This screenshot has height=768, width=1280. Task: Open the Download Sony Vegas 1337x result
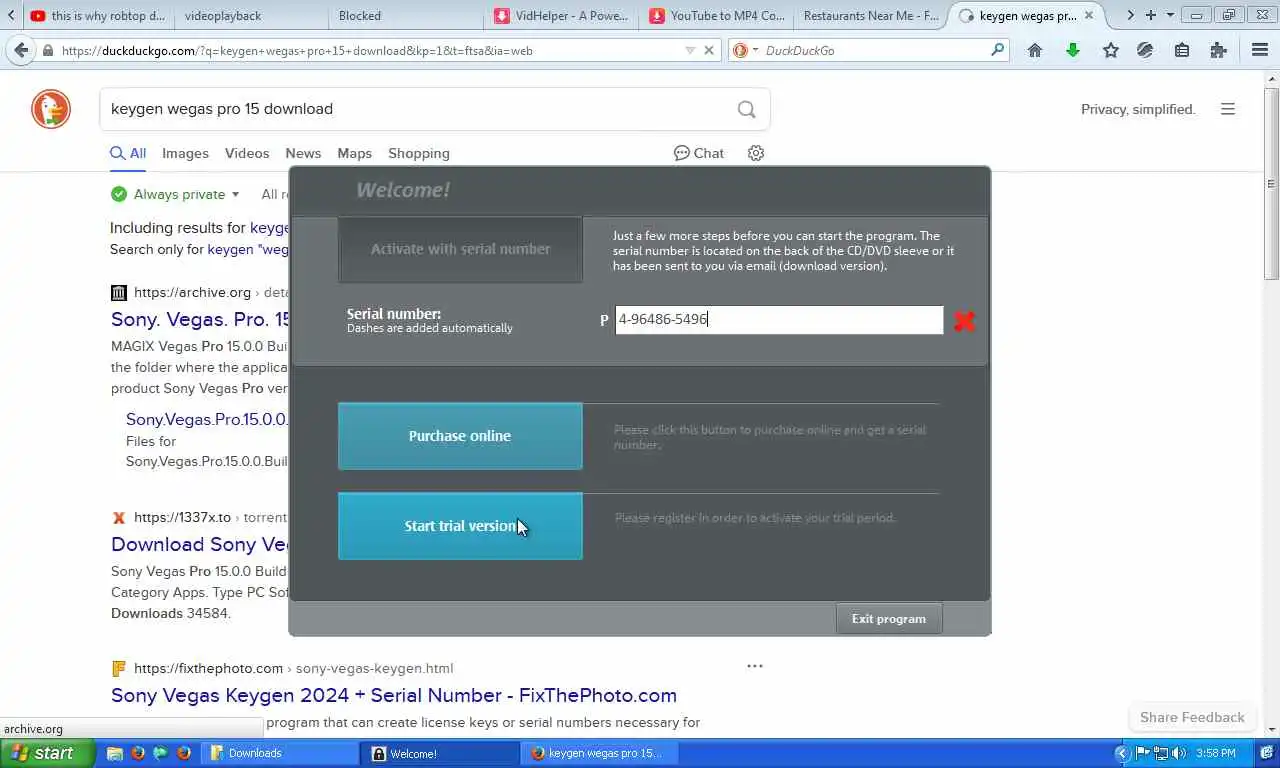pos(200,544)
